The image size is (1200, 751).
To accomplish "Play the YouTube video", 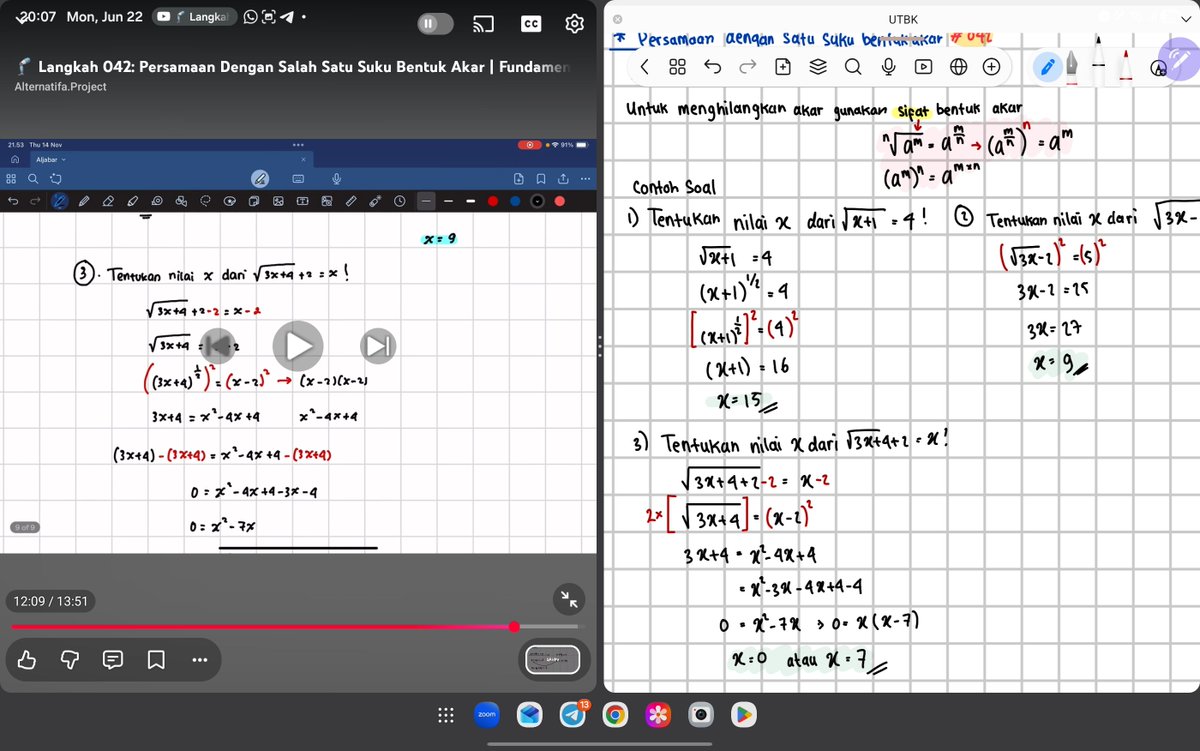I will click(298, 346).
